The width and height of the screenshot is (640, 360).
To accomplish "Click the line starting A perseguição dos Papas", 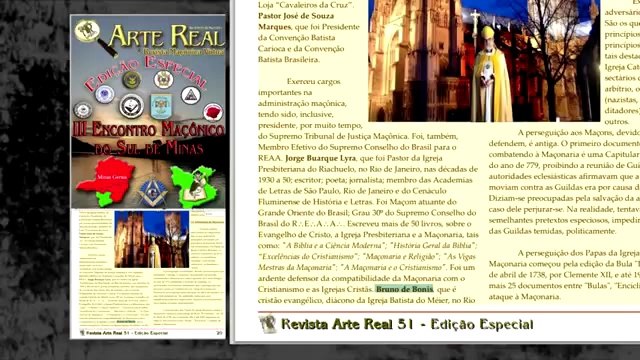I will point(579,253).
